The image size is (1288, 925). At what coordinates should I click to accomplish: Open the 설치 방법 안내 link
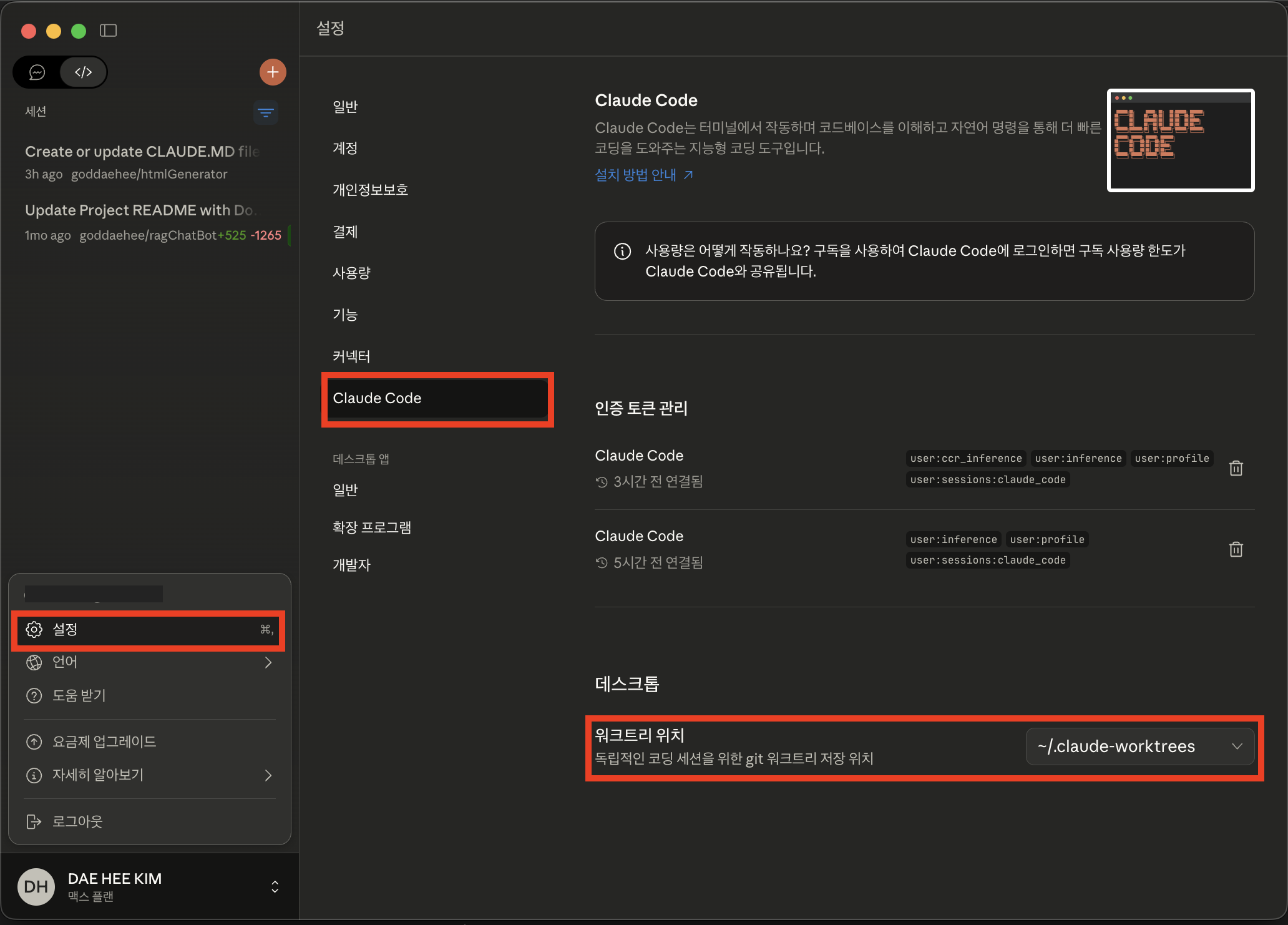(x=643, y=175)
